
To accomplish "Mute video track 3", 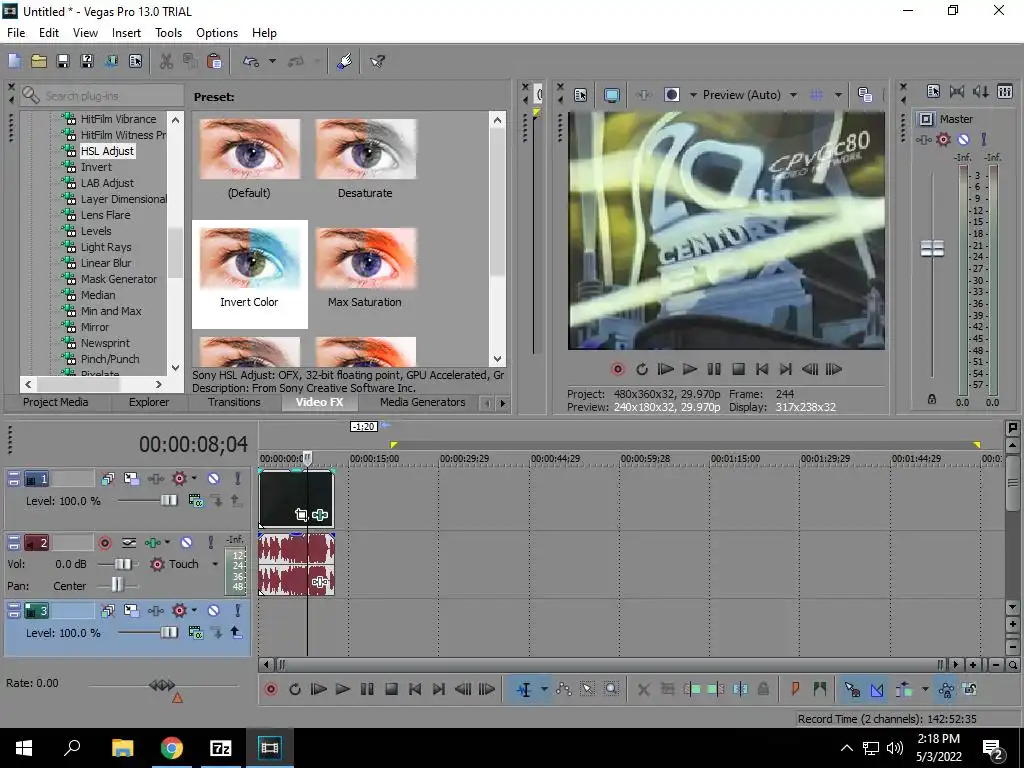I will click(x=214, y=611).
